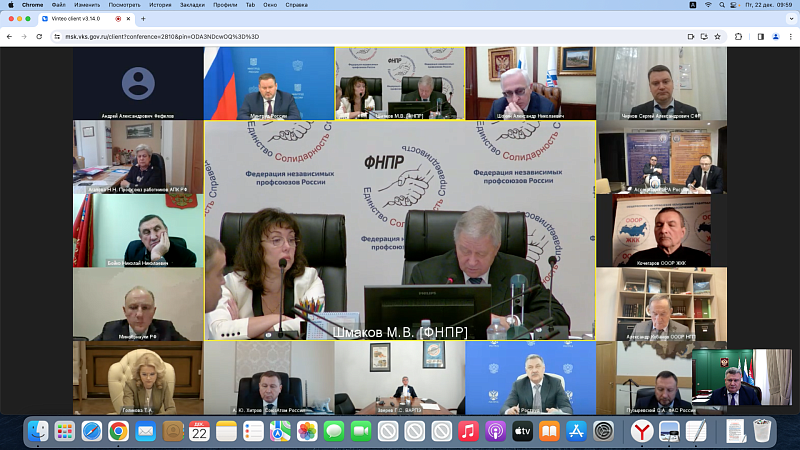Select the Кочегаров ЖКХ video tile
The height and width of the screenshot is (450, 800).
tap(661, 231)
